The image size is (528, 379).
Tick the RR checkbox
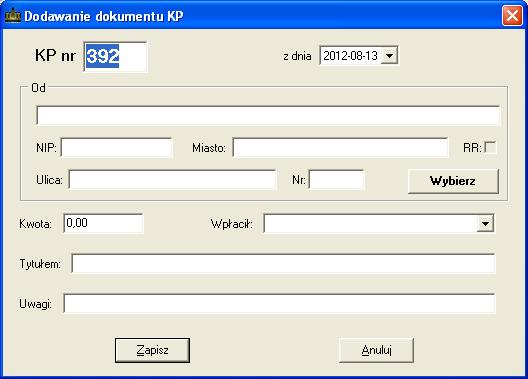(490, 147)
